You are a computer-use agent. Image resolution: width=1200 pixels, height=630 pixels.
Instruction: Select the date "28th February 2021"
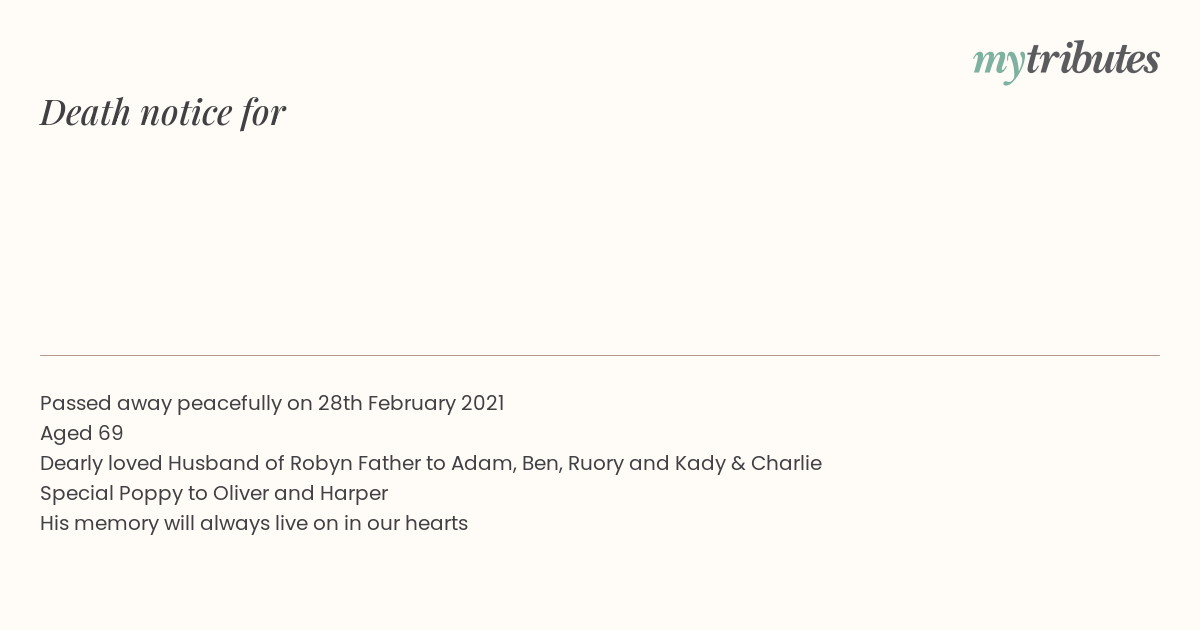pyautogui.click(x=411, y=404)
